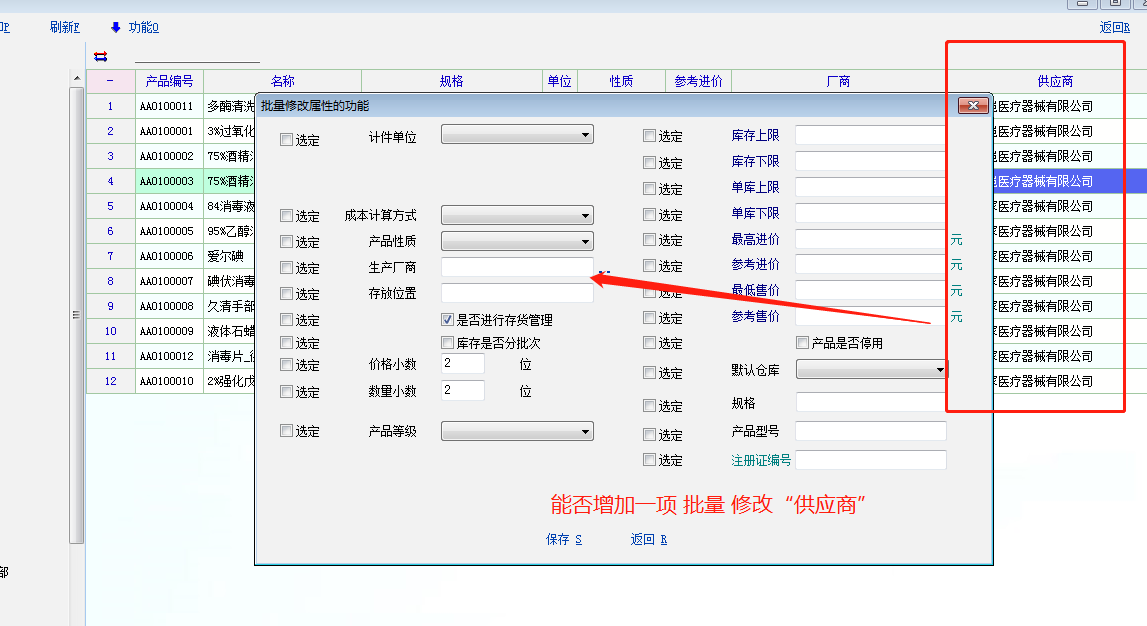This screenshot has width=1147, height=626.
Task: Close the 批量修改属性的功能 dialog
Action: [x=973, y=106]
